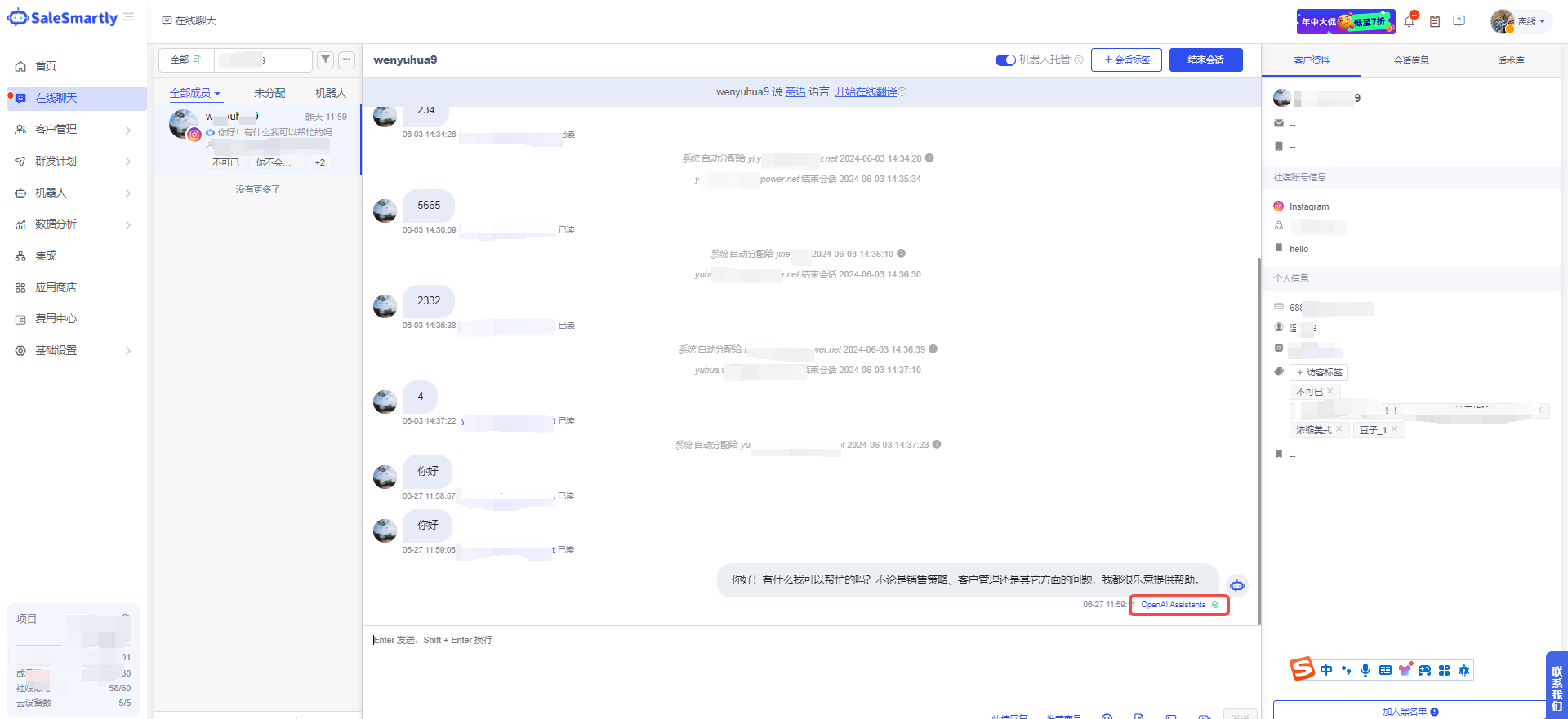Click the +2 tags indicator in conversation
The height and width of the screenshot is (719, 1568).
pos(320,162)
